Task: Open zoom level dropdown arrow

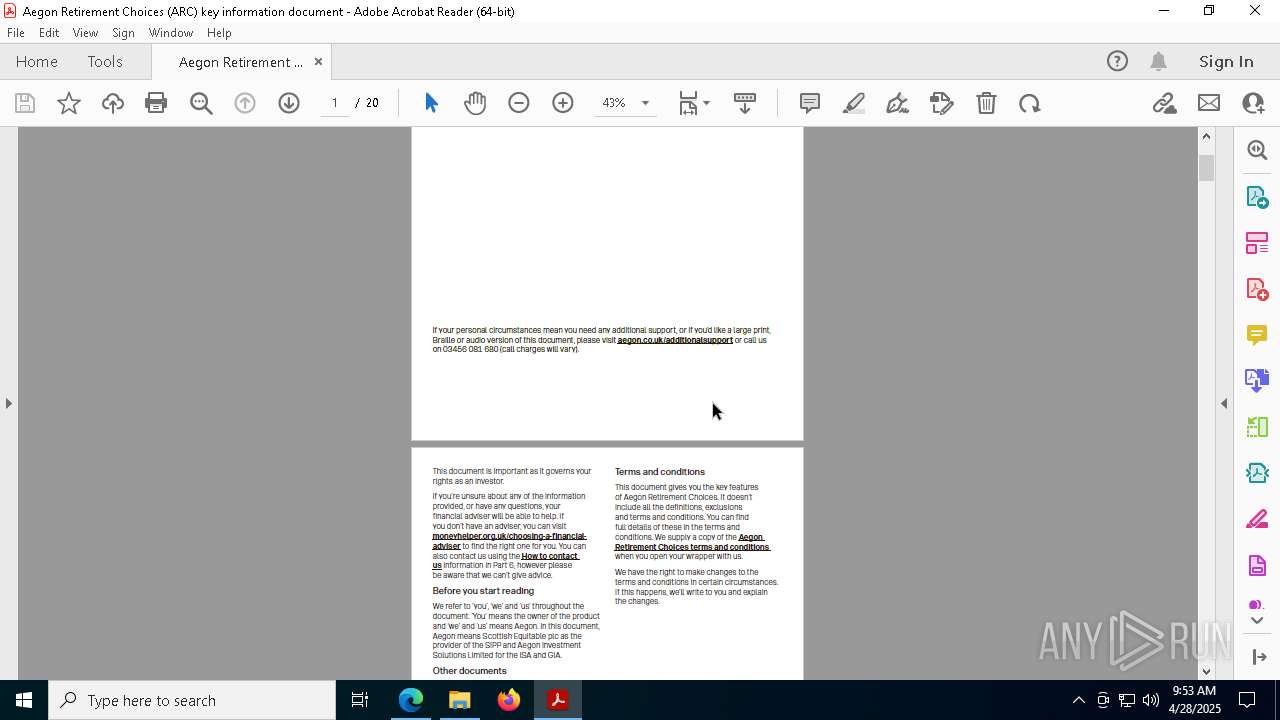Action: pos(645,103)
